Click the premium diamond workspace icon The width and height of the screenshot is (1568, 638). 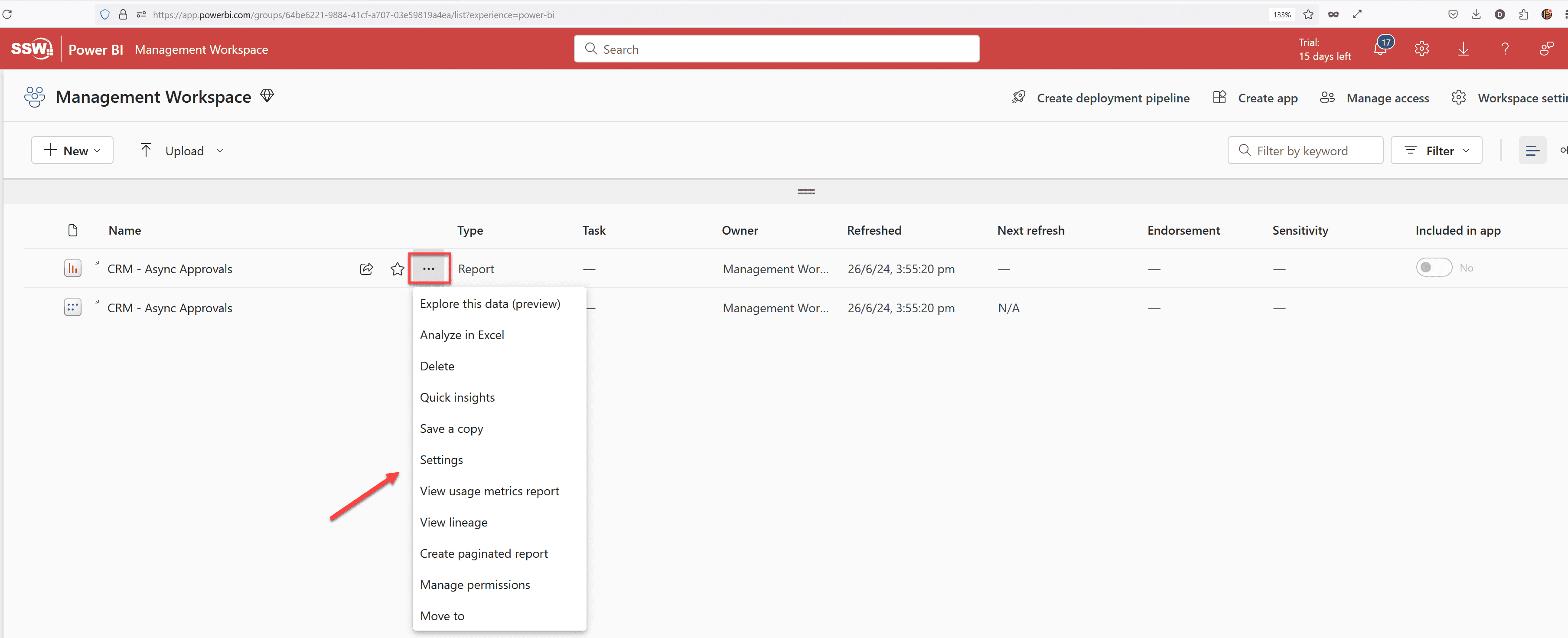(x=267, y=95)
